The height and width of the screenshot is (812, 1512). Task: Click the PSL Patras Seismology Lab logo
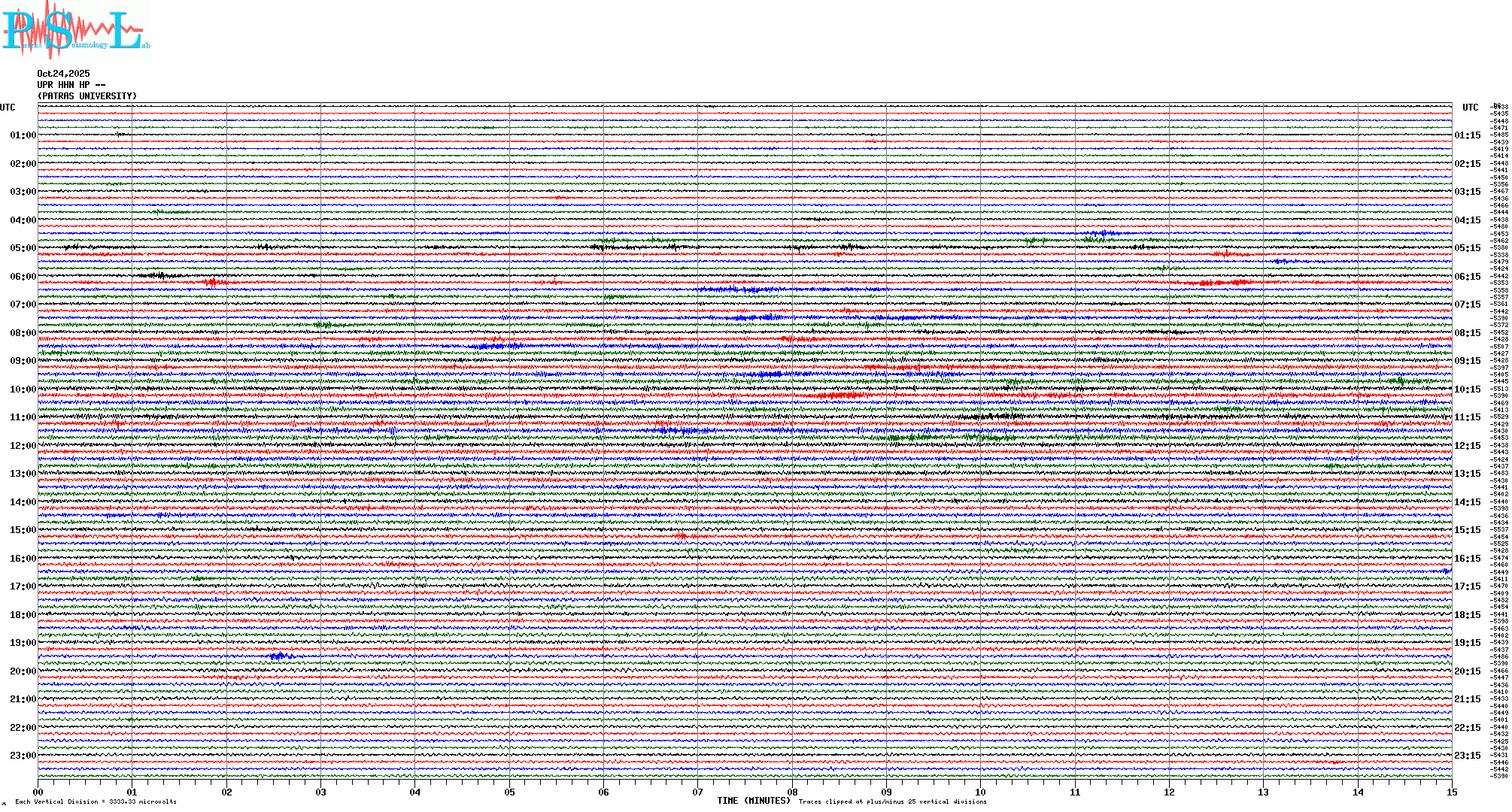click(75, 30)
